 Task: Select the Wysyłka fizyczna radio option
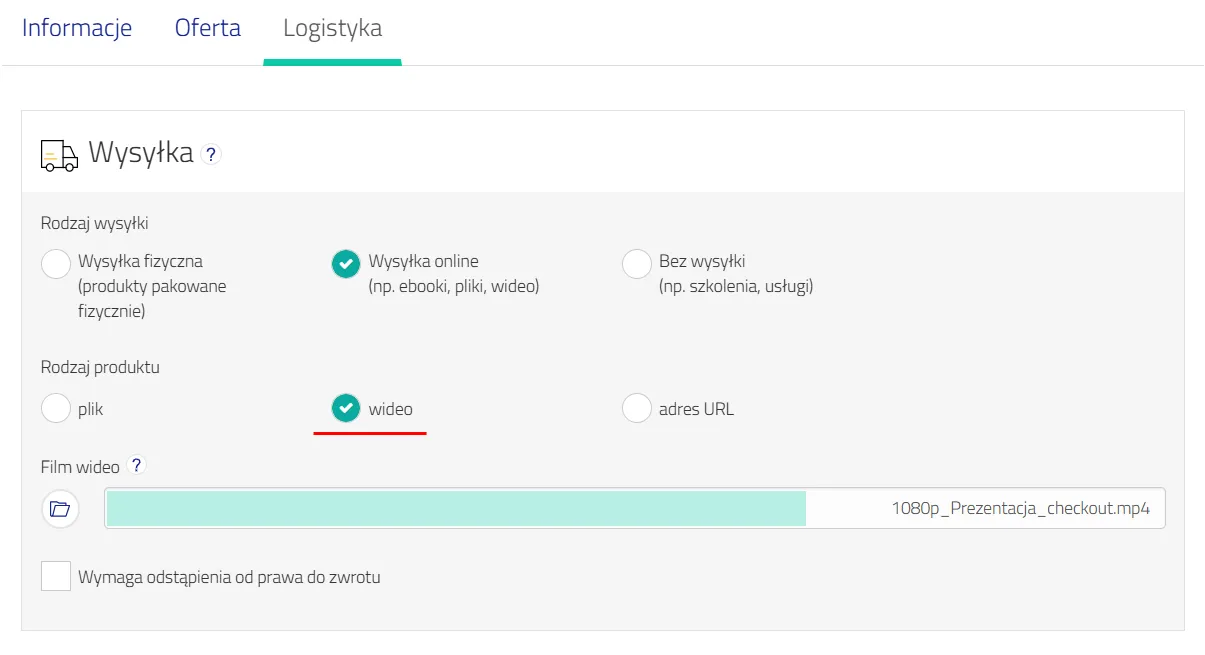56,264
